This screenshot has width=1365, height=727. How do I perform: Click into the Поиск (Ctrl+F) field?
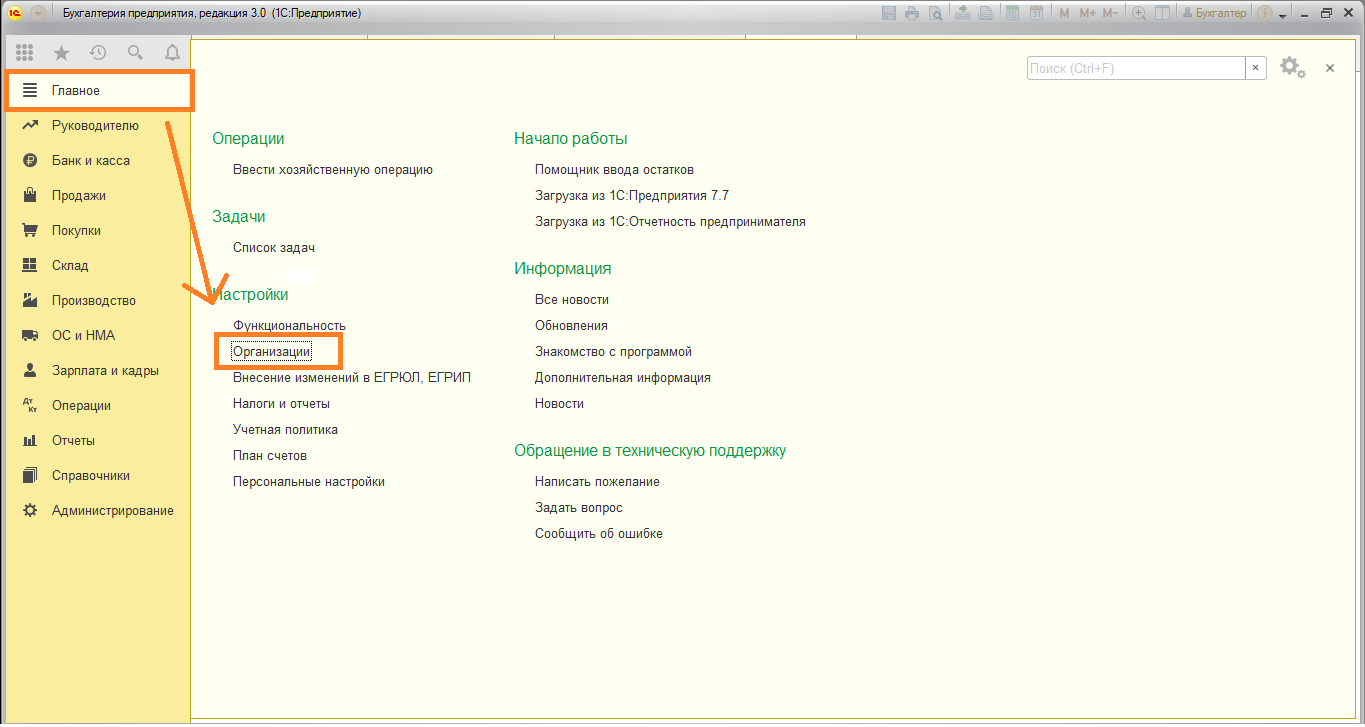coord(1135,68)
